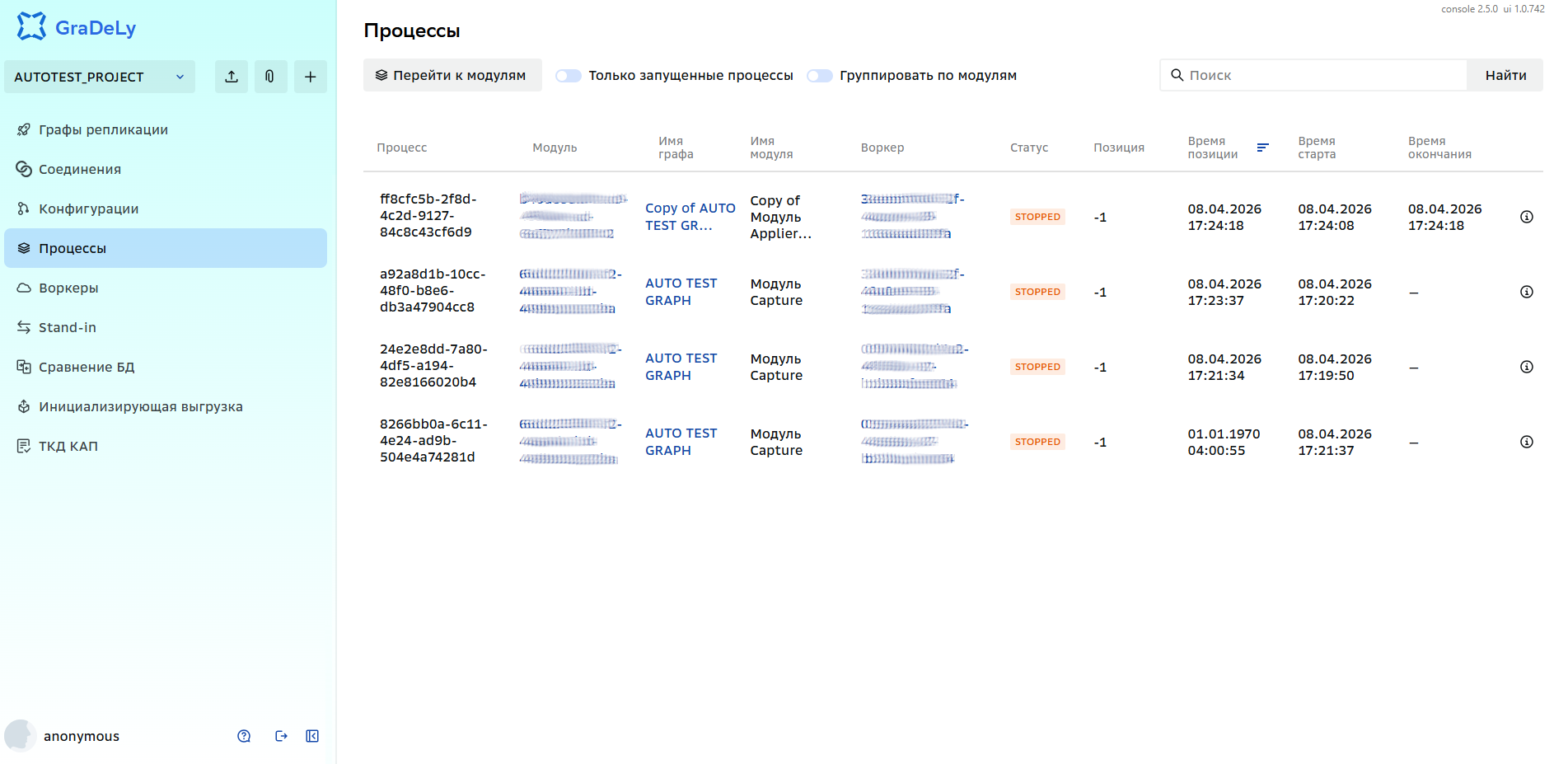This screenshot has height=764, width=1568.
Task: Open info icon for process ff8cfc5b
Action: (1527, 217)
